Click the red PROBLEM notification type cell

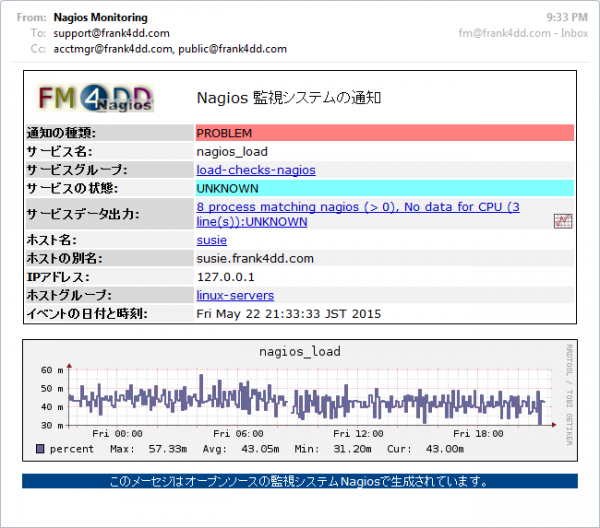point(385,133)
